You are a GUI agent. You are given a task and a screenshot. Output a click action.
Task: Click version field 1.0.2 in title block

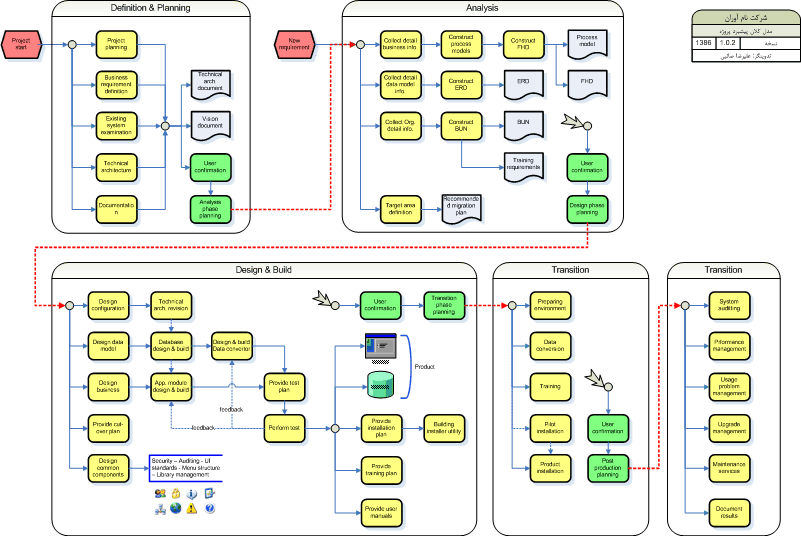click(726, 45)
